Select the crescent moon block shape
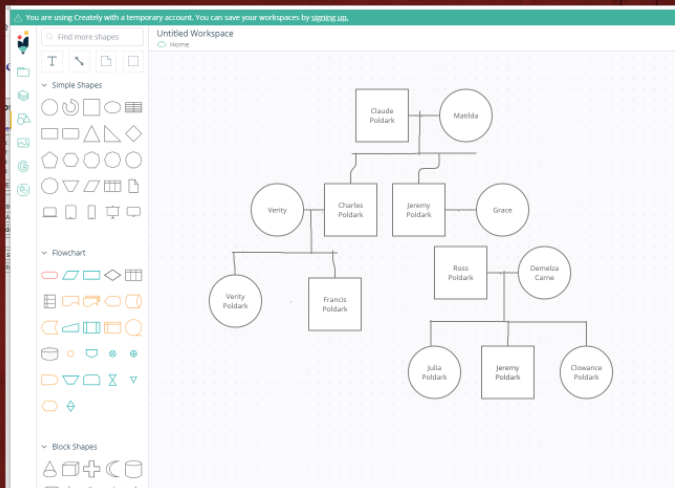Viewport: 675px width, 488px height. (x=112, y=469)
